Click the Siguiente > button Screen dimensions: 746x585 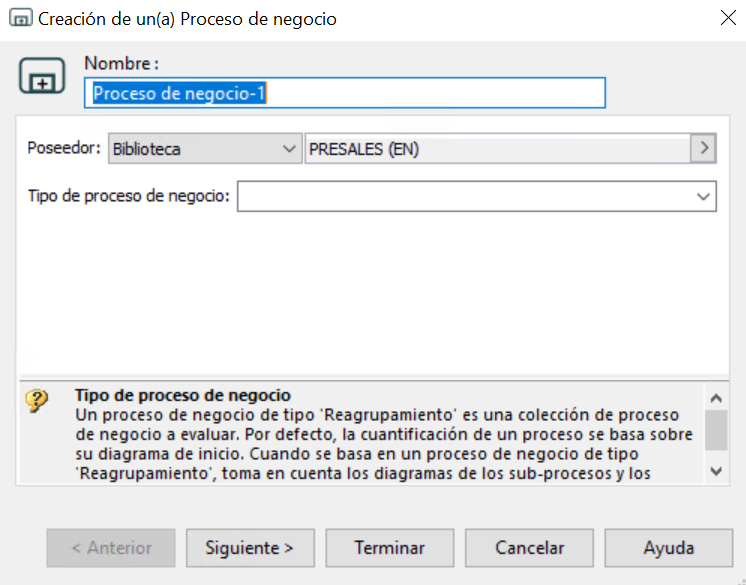click(x=250, y=548)
